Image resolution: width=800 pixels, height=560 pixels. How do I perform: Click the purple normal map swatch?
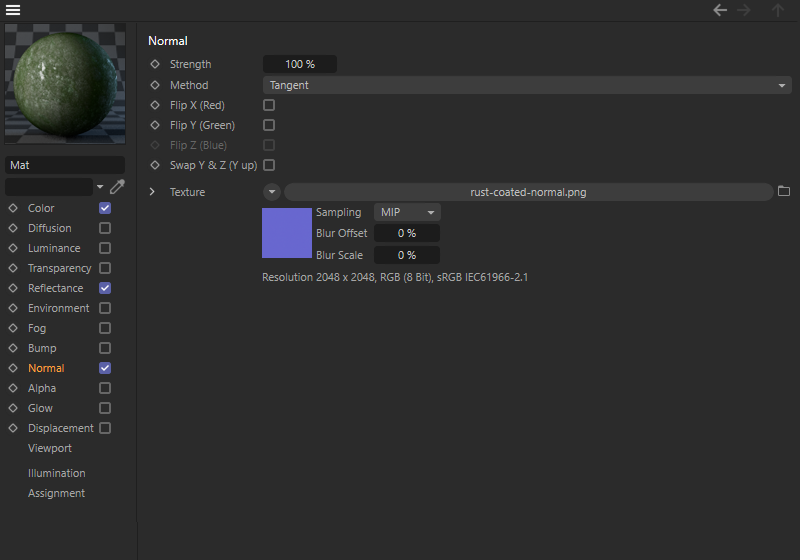pyautogui.click(x=287, y=233)
